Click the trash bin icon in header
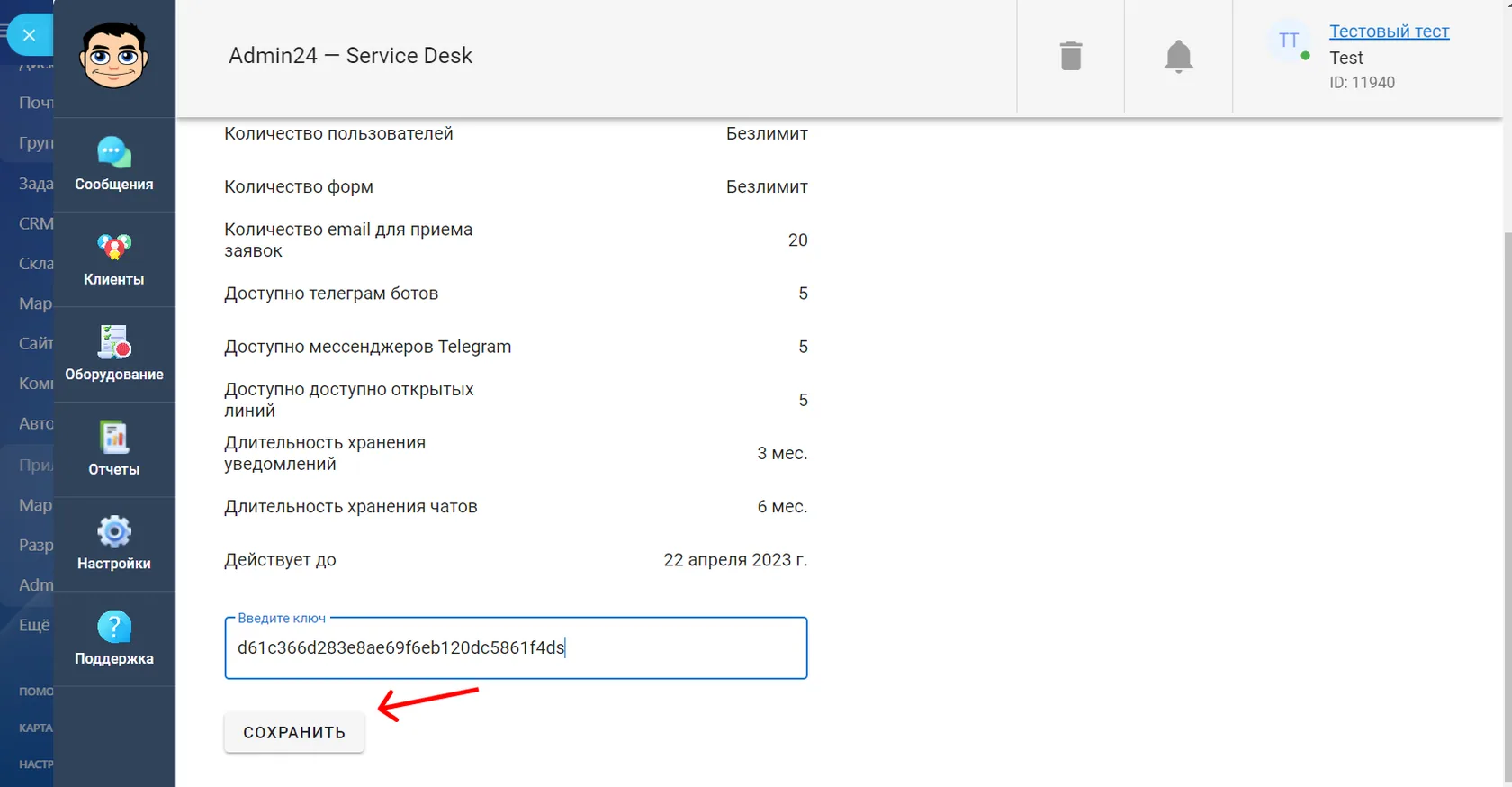Image resolution: width=1512 pixels, height=787 pixels. tap(1071, 56)
